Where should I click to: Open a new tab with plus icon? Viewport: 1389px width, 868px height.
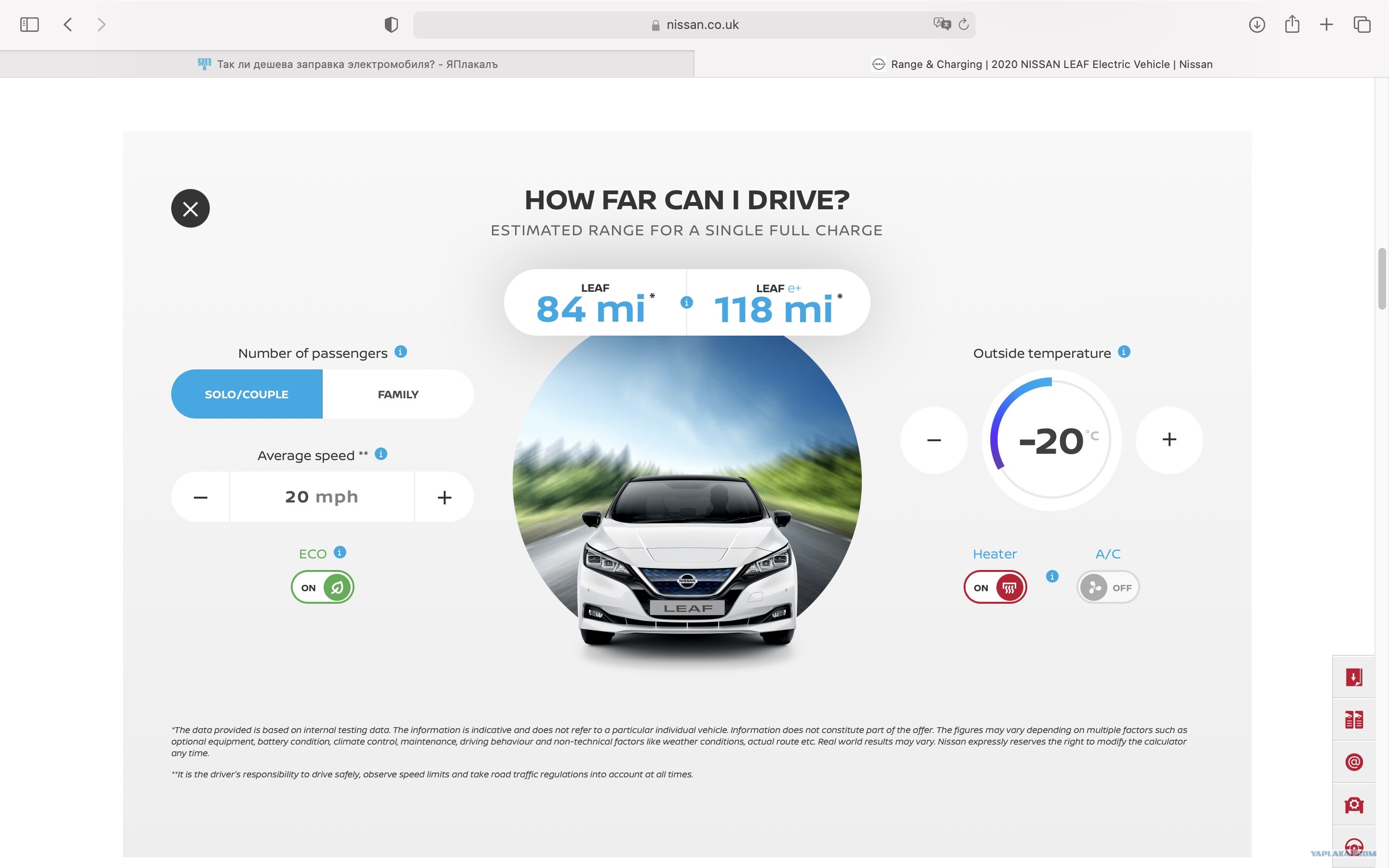[x=1326, y=25]
